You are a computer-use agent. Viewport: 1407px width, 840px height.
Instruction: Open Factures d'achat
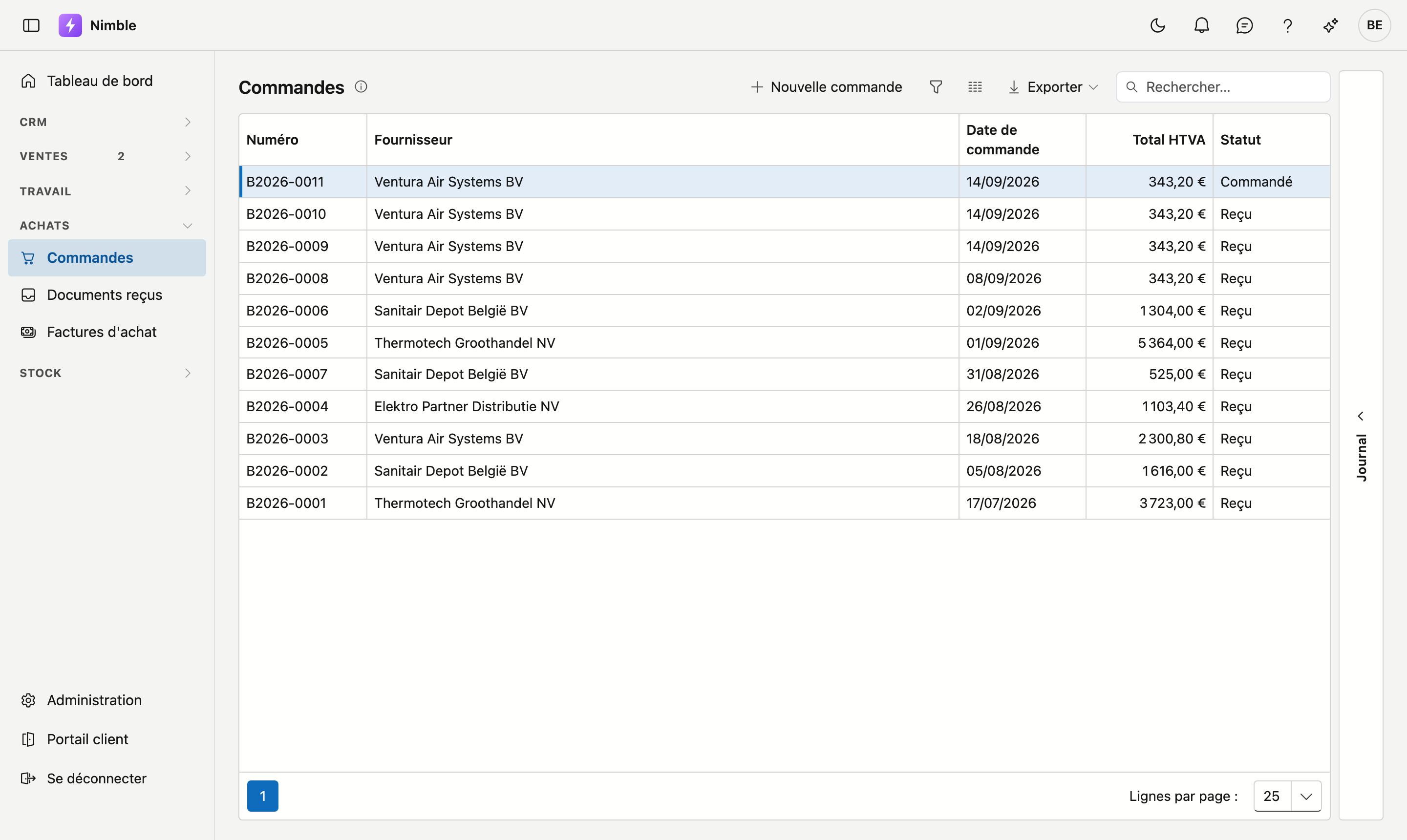tap(107, 332)
